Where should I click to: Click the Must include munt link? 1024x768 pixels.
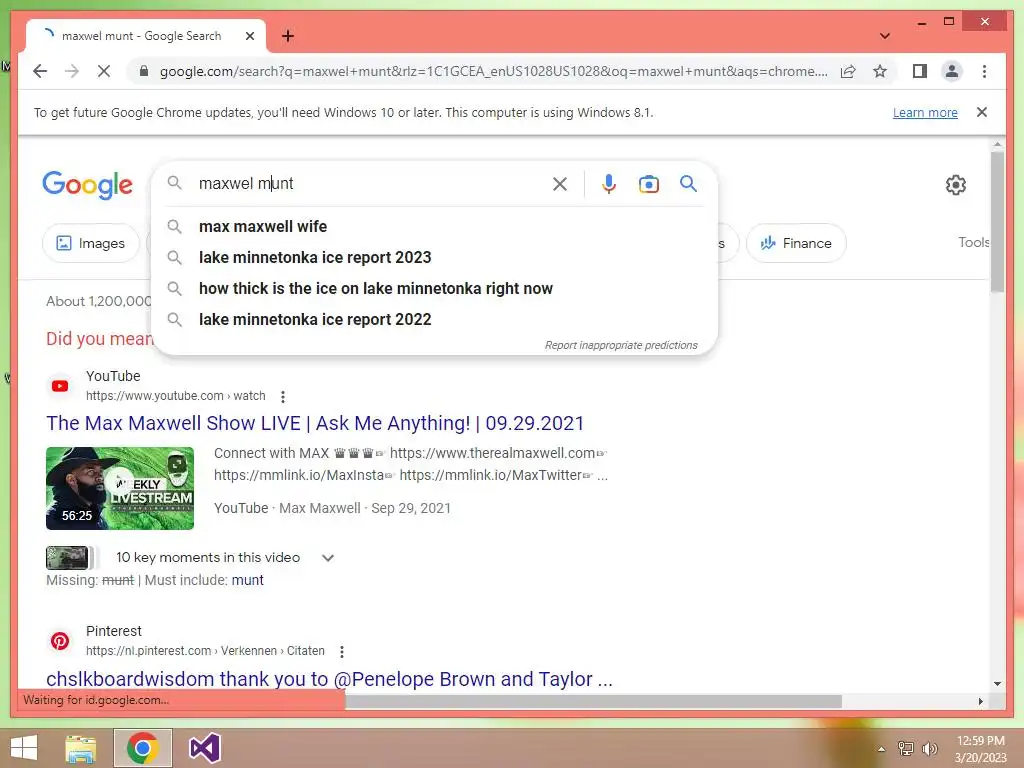[248, 580]
